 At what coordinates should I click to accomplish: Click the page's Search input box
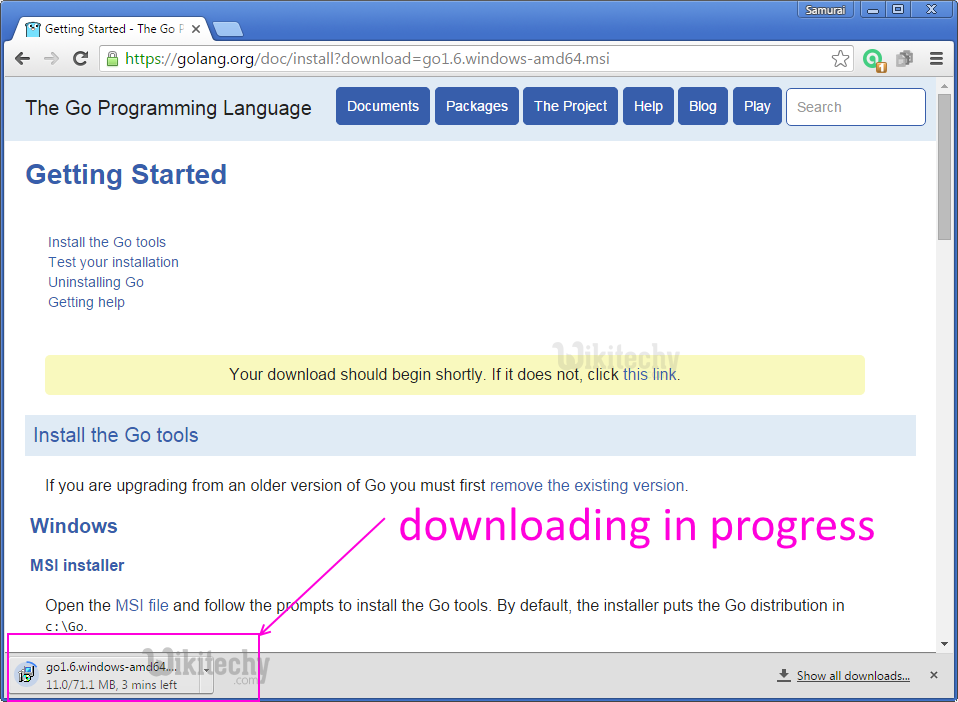pyautogui.click(x=855, y=107)
